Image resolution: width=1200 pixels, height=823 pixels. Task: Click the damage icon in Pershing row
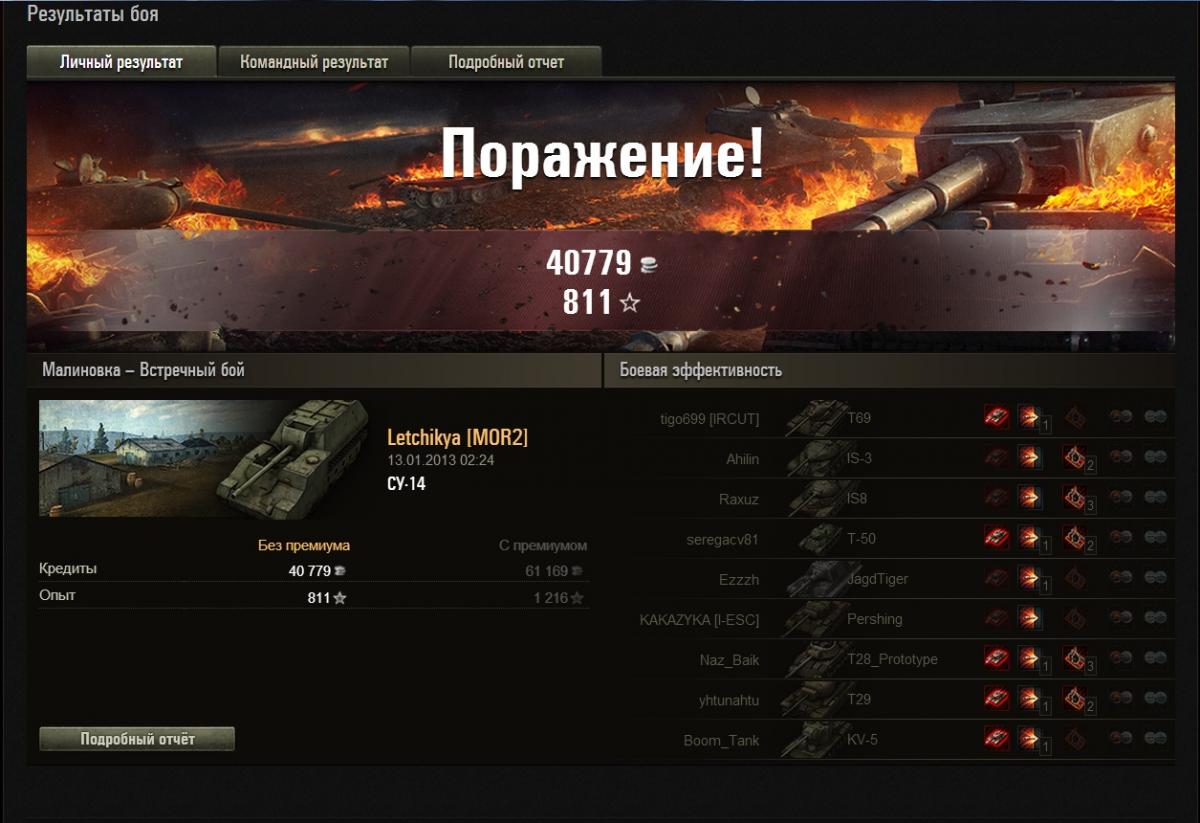(1028, 618)
